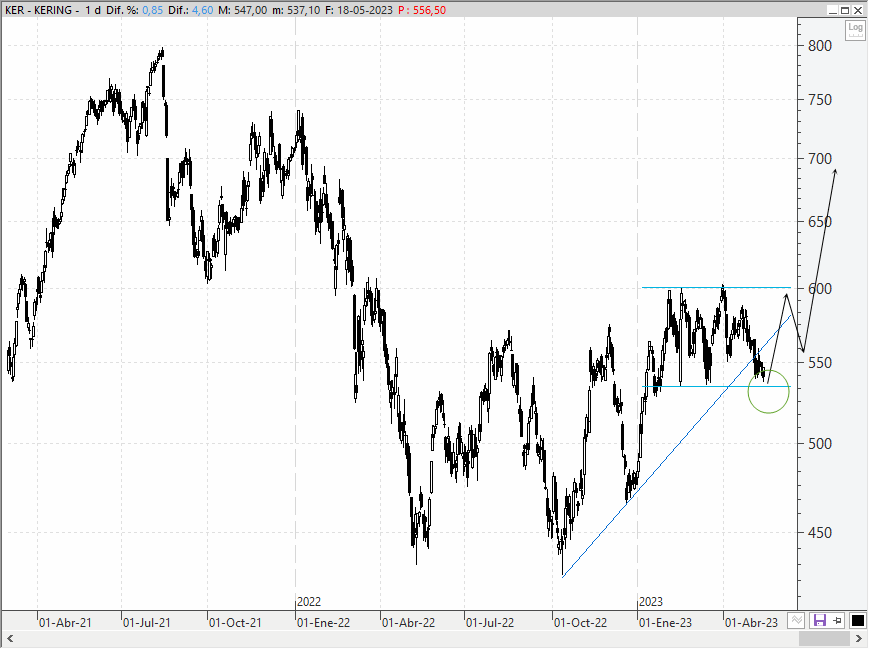Click the 750 price axis label
This screenshot has width=869, height=649.
tap(820, 100)
